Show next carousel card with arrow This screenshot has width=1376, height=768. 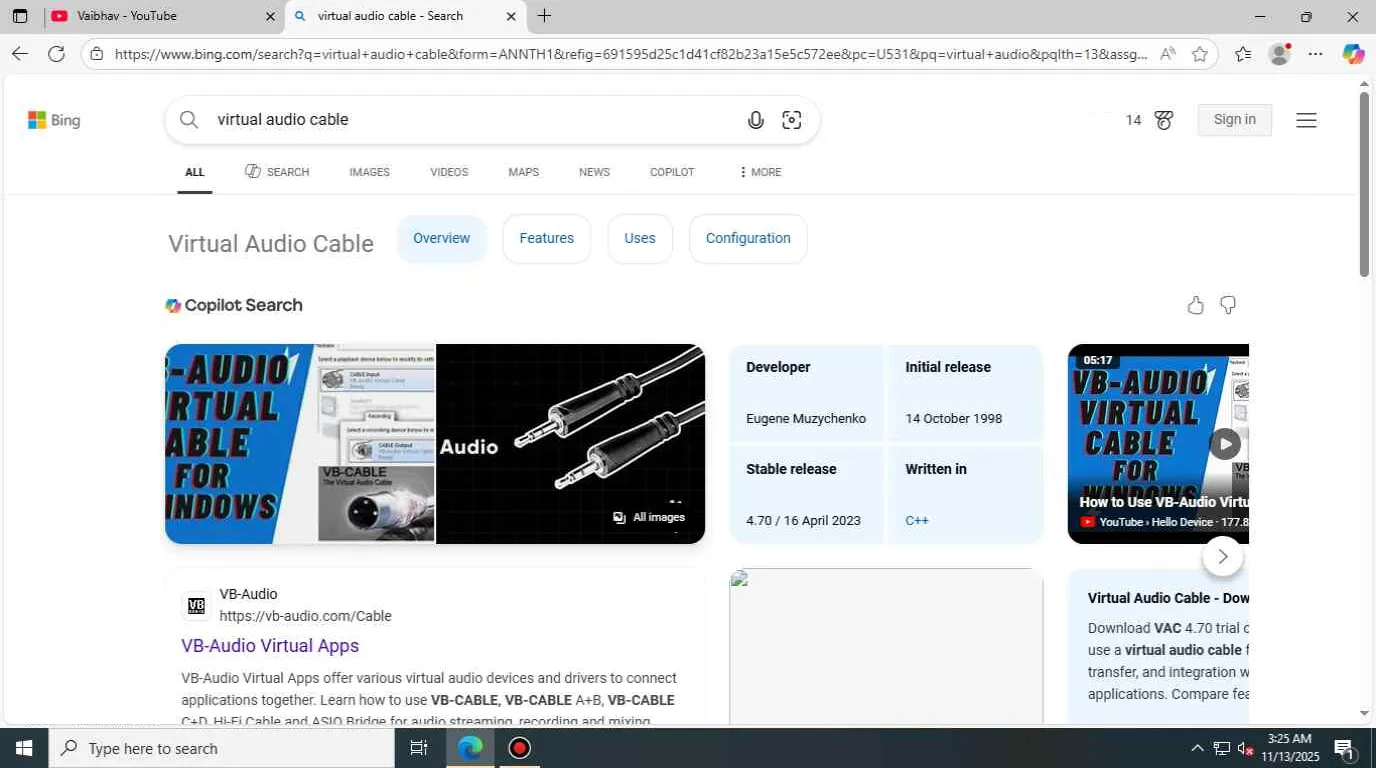[x=1222, y=557]
